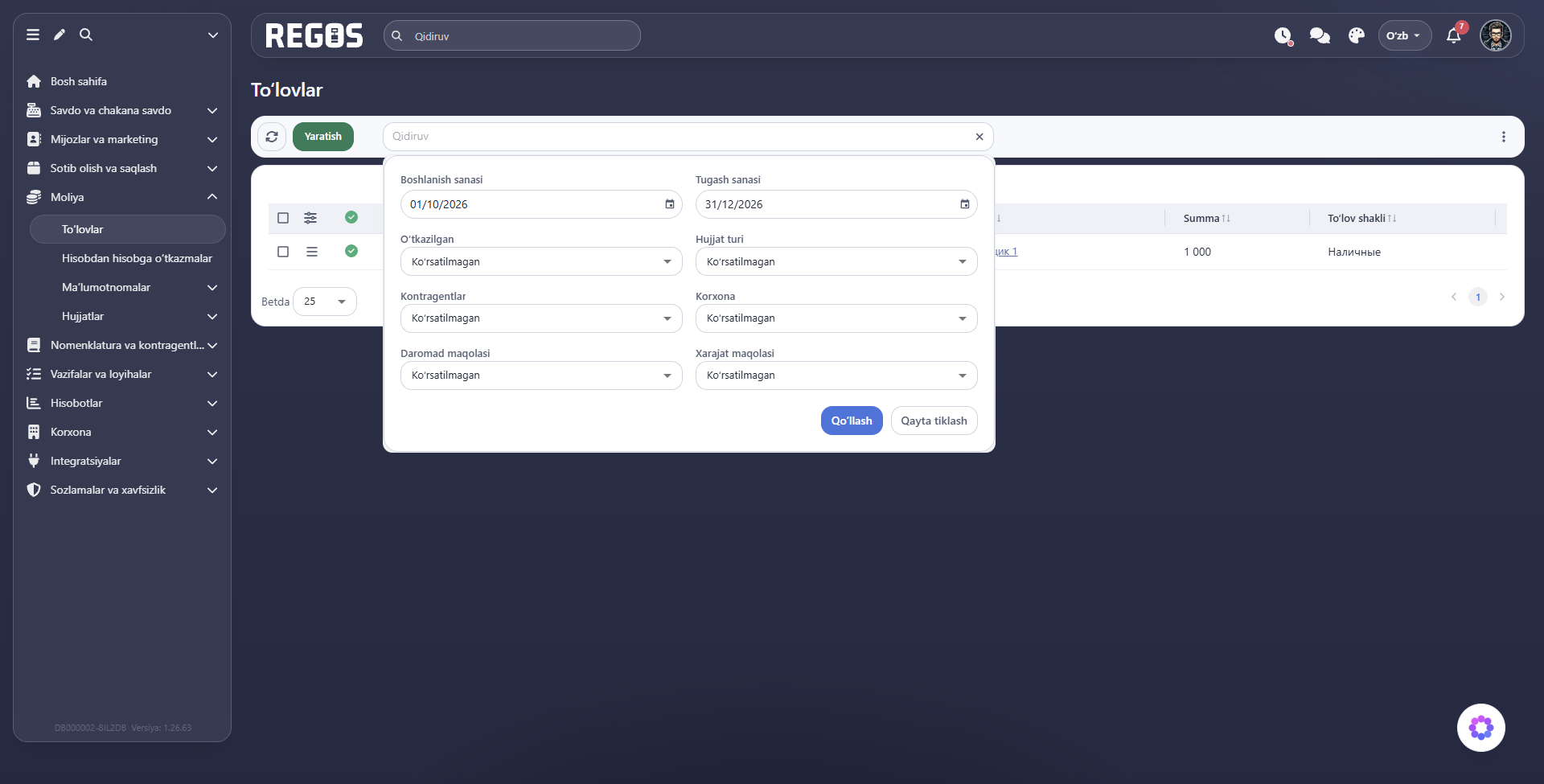Open the Kontragentlar dropdown
Image resolution: width=1544 pixels, height=784 pixels.
coord(541,318)
